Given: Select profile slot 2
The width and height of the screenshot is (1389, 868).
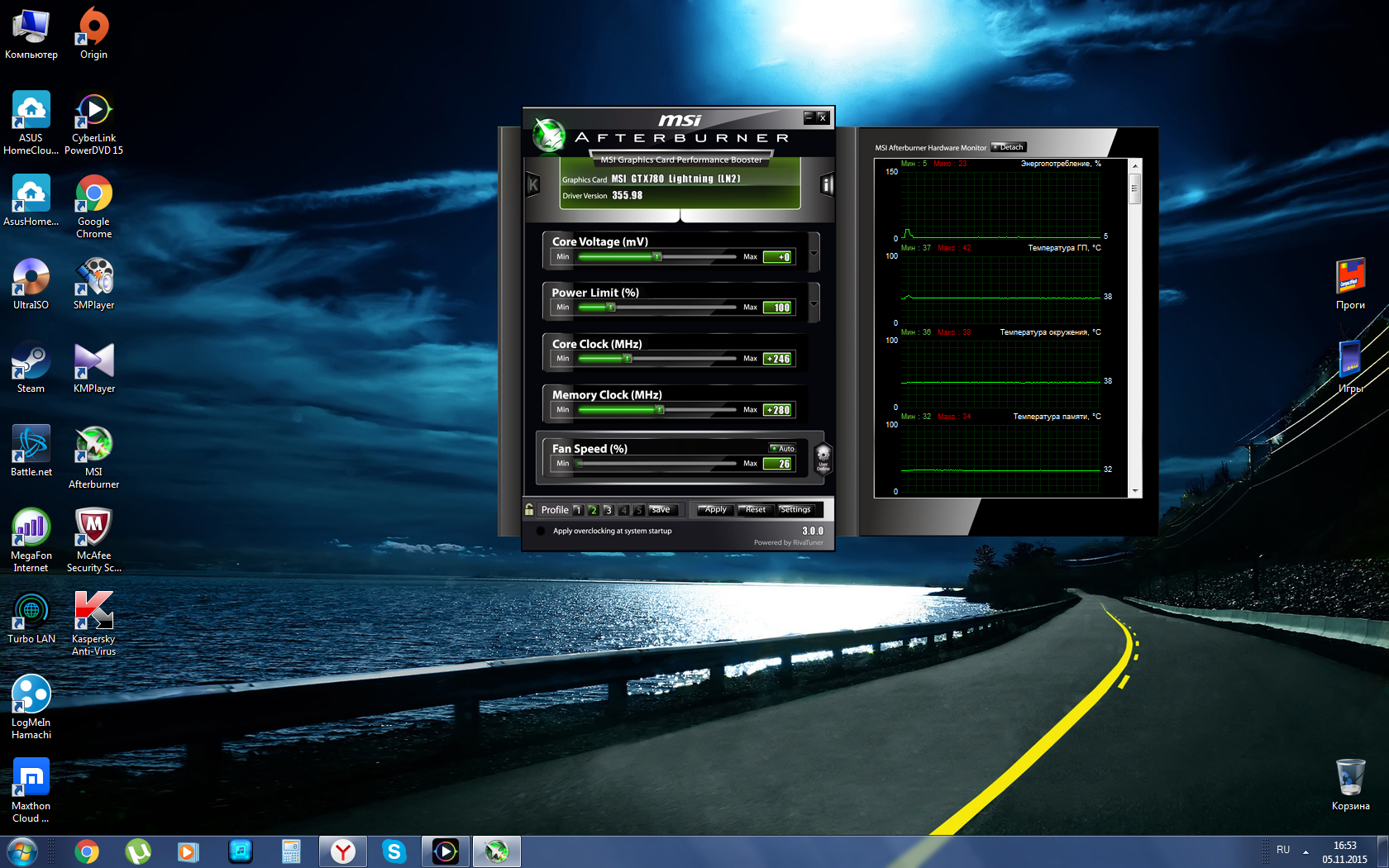Looking at the screenshot, I should tap(593, 510).
